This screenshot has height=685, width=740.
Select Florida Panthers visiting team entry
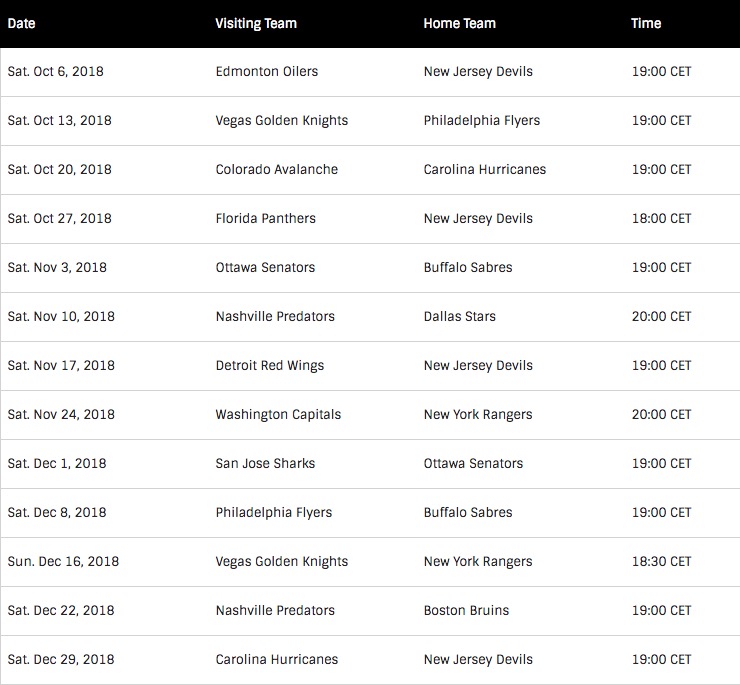265,219
